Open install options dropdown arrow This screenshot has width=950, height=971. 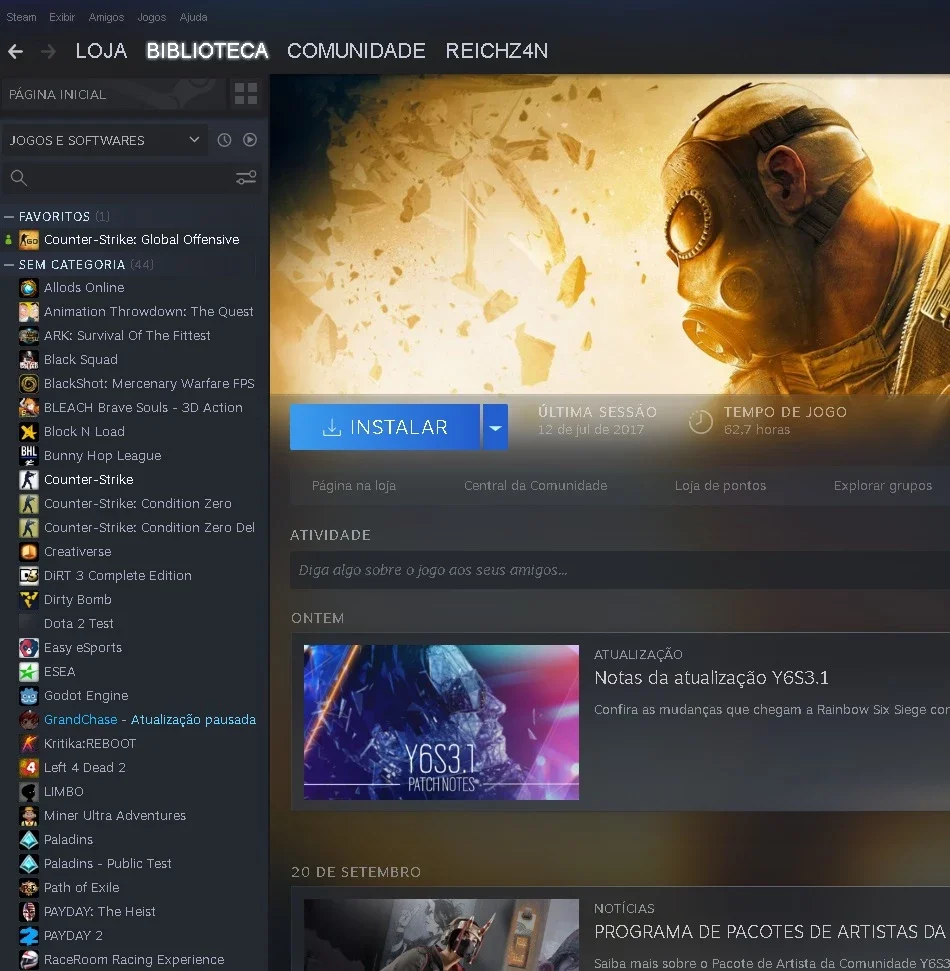click(x=495, y=427)
